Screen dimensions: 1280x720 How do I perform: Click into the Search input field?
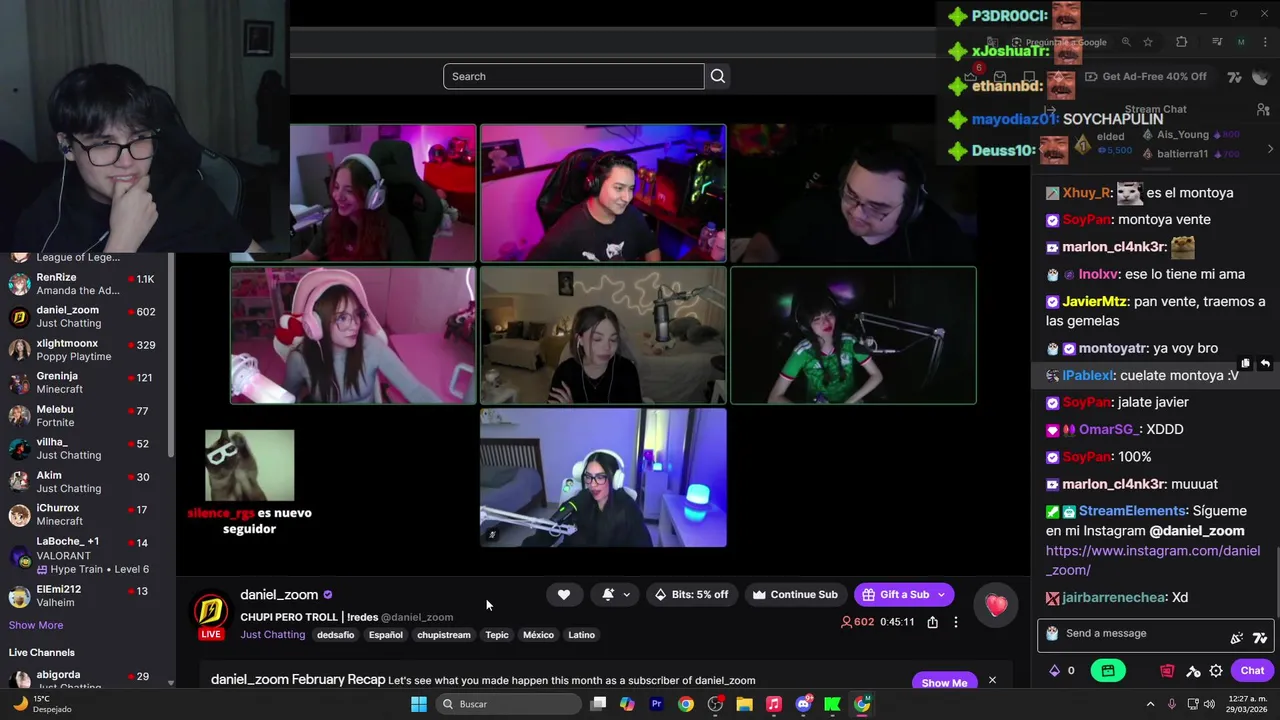[574, 76]
